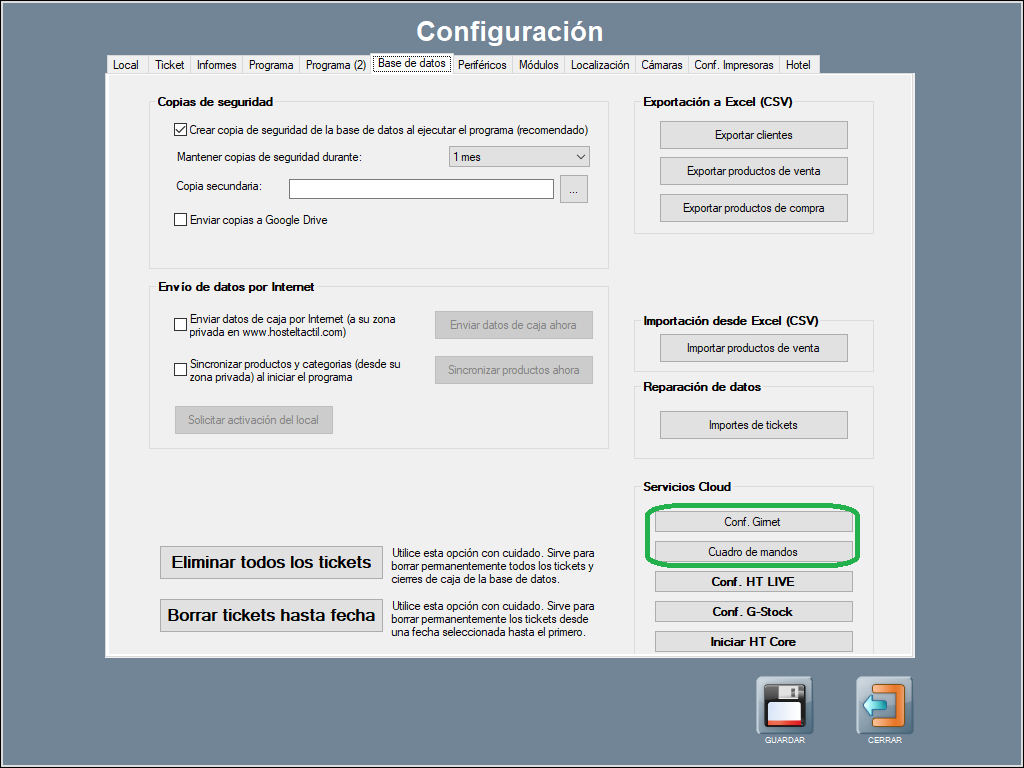Enable sending cash data over Internet

(181, 325)
